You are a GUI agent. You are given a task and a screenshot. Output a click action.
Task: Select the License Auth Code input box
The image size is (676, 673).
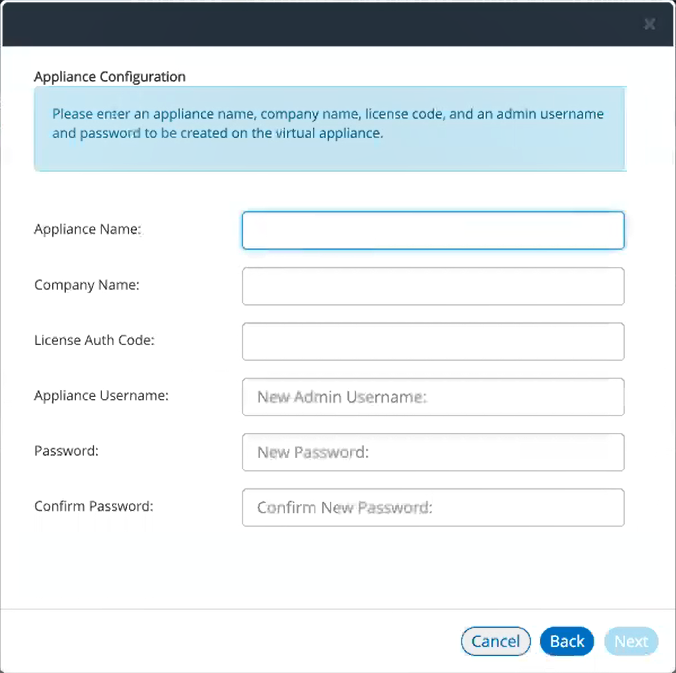(x=433, y=341)
